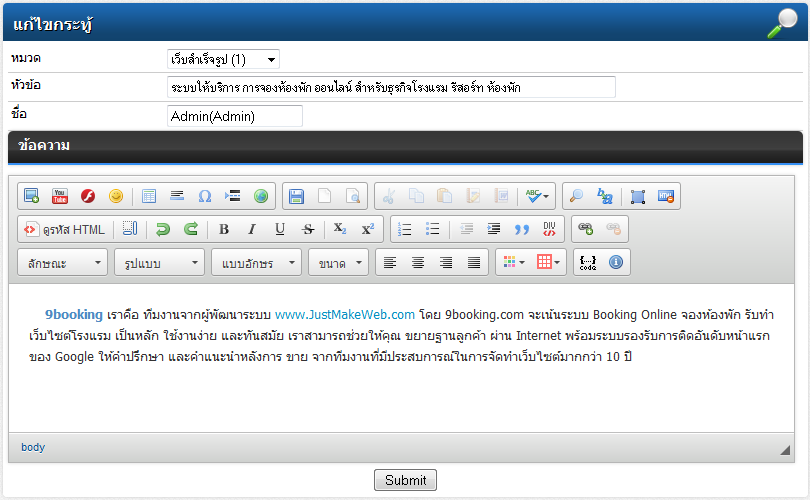Viewport: 810px width, 500px height.
Task: Toggle subscript formatting
Action: tap(340, 229)
